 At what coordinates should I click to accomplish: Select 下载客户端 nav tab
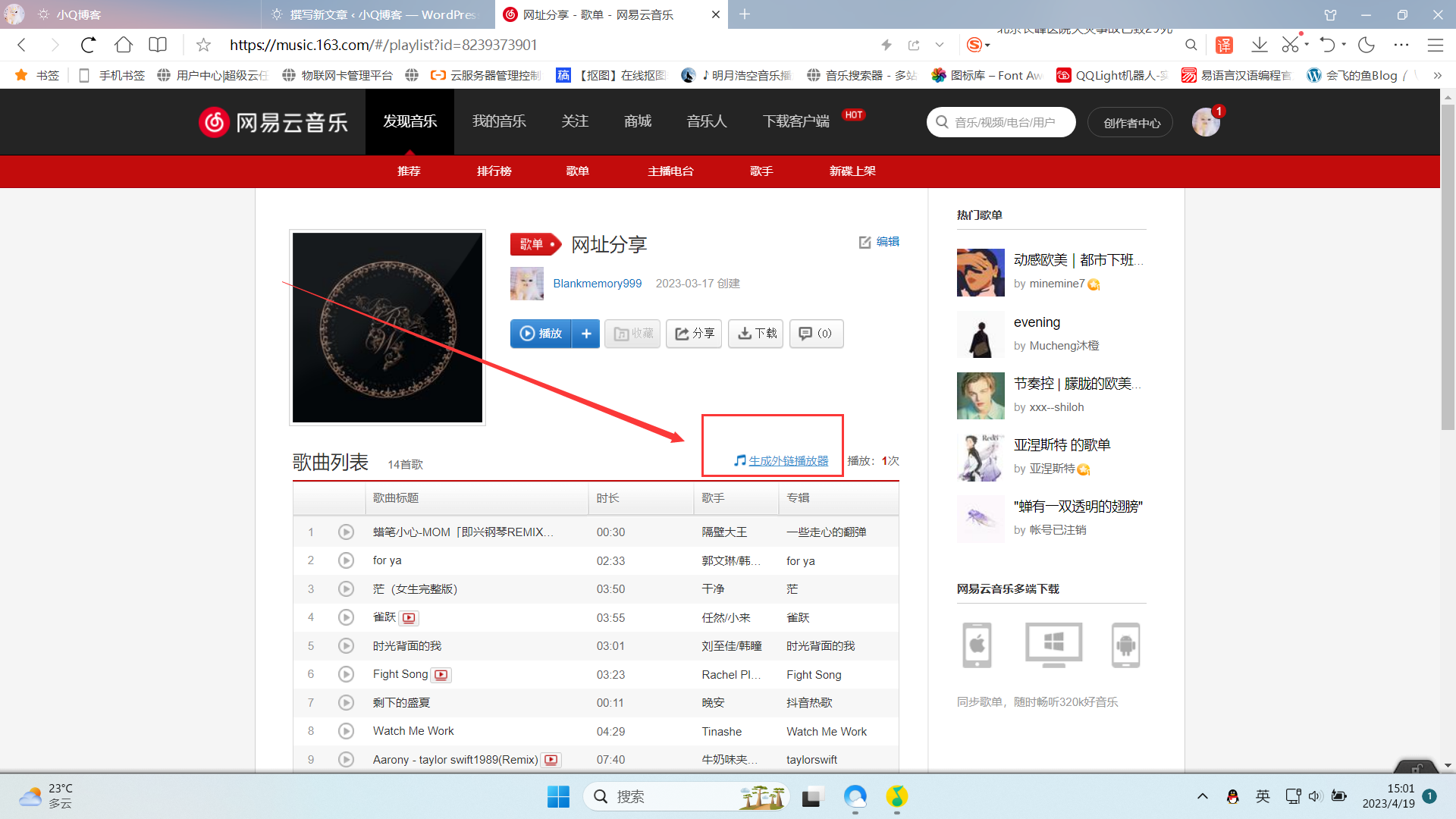click(795, 122)
